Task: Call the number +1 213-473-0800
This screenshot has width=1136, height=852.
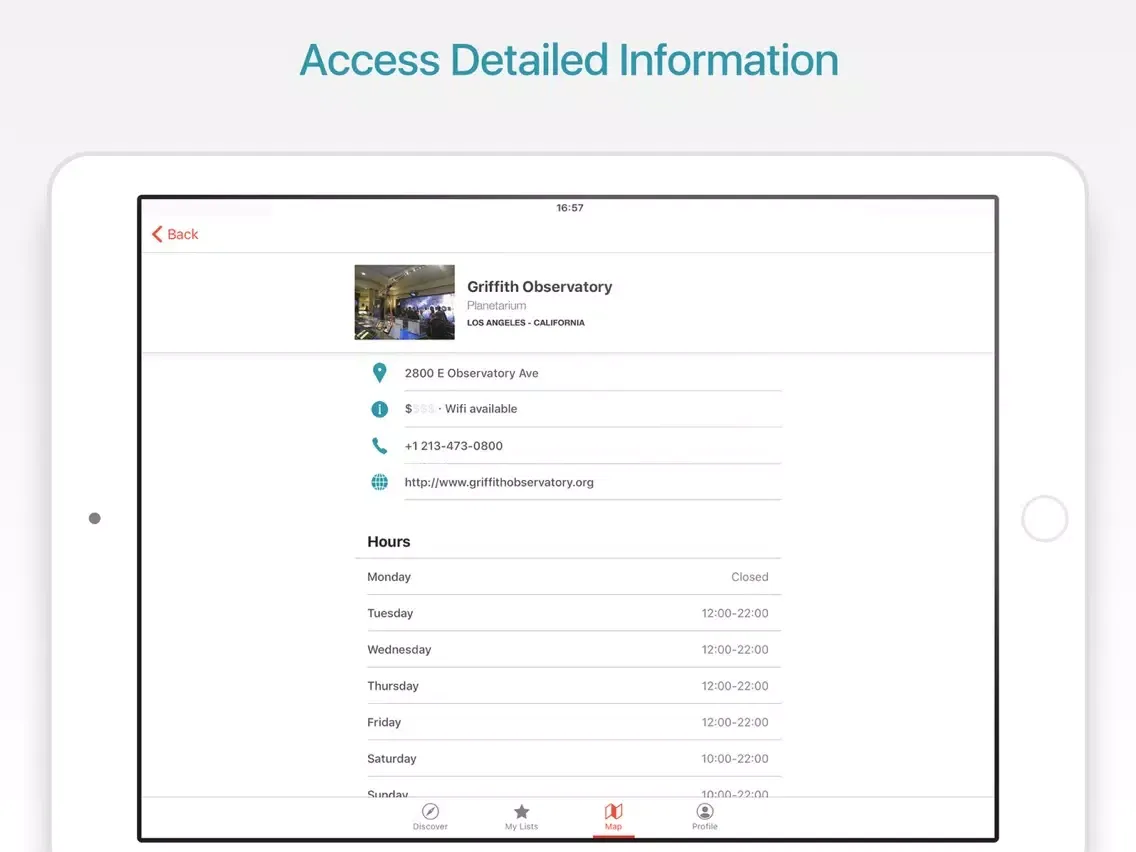Action: click(454, 446)
